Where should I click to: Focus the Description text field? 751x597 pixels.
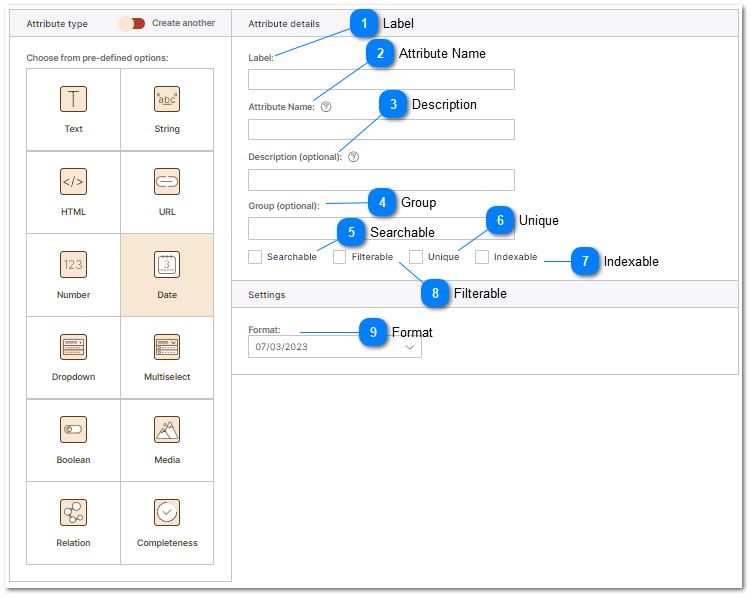click(x=381, y=180)
